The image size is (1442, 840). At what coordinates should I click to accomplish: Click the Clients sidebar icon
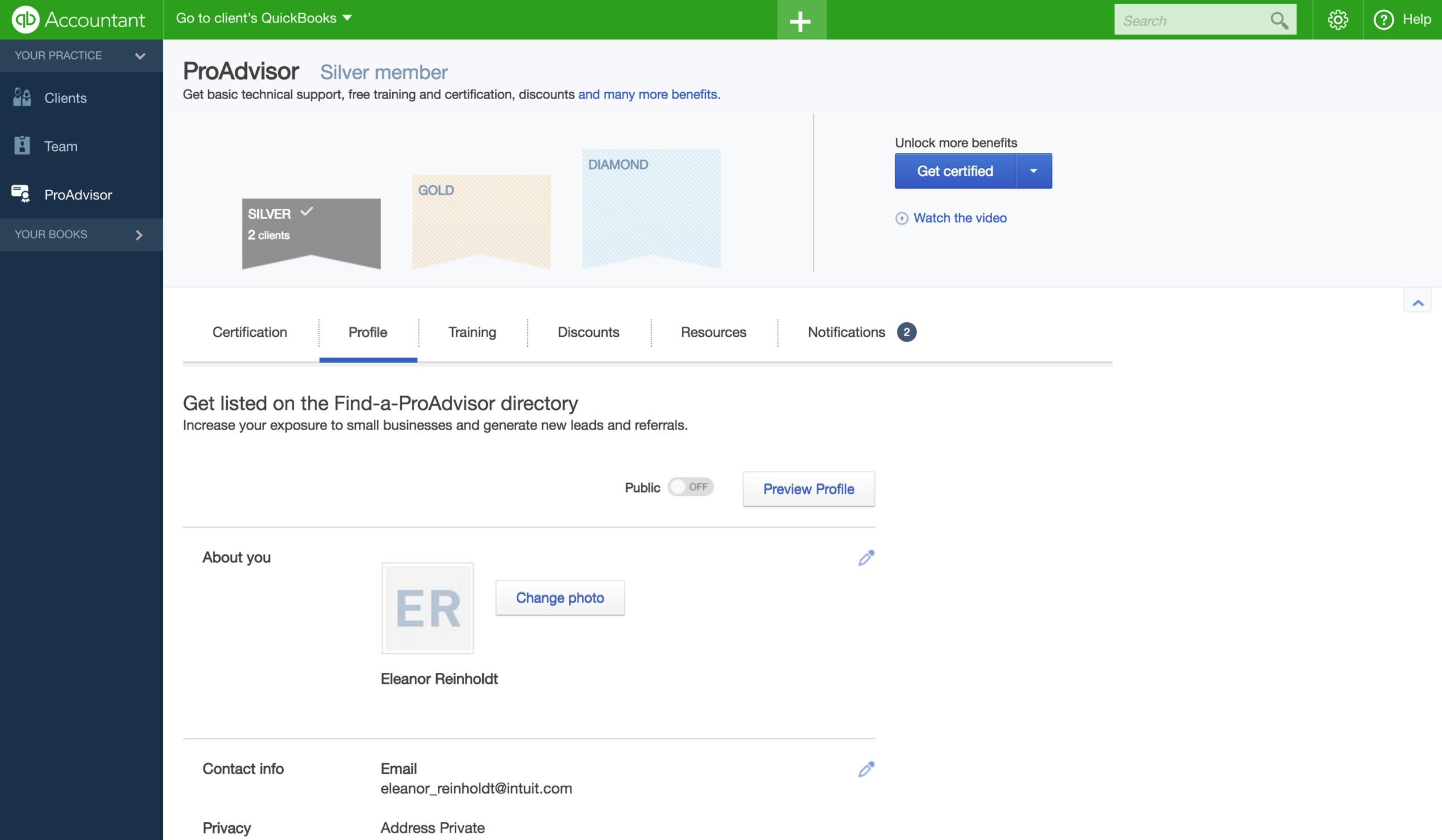point(22,97)
